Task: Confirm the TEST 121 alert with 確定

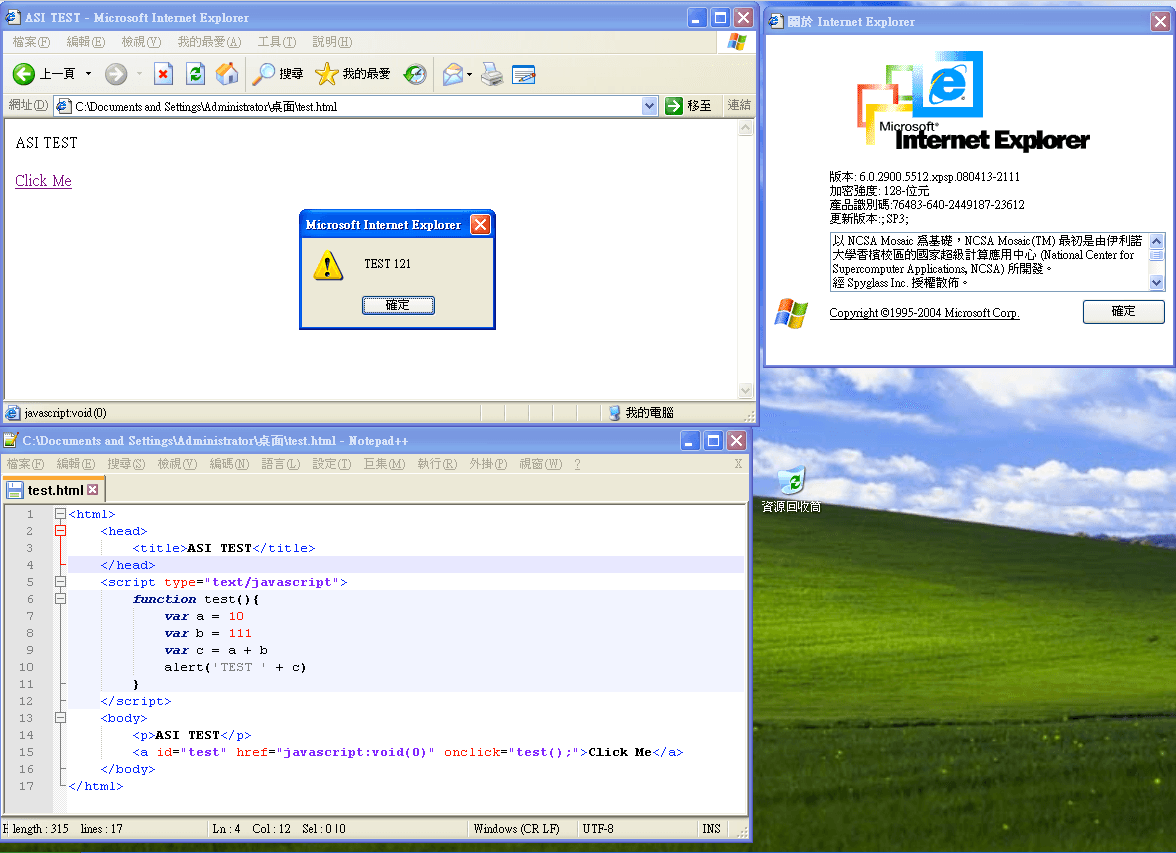Action: [398, 305]
